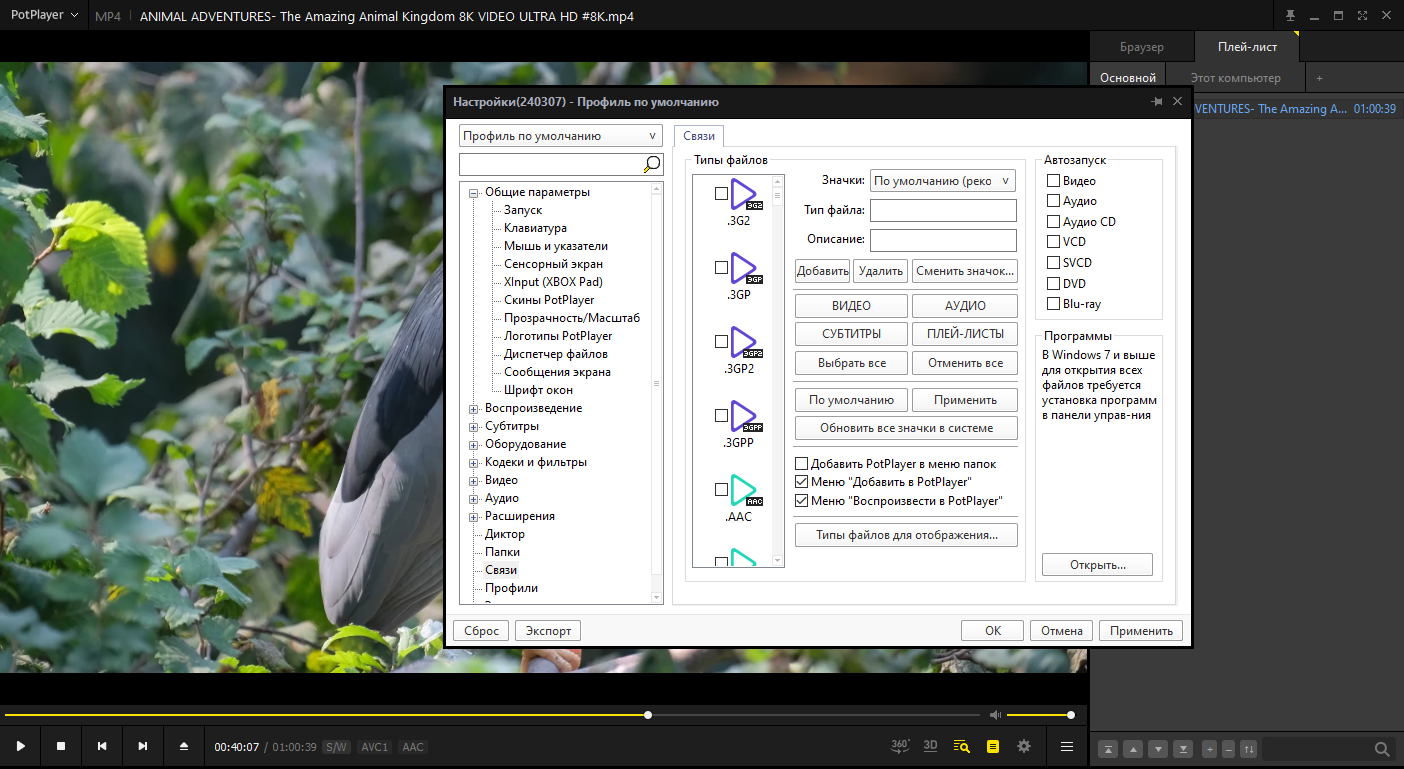This screenshot has width=1404, height=769.
Task: Check the .3G2 file type checkbox
Action: click(x=721, y=194)
